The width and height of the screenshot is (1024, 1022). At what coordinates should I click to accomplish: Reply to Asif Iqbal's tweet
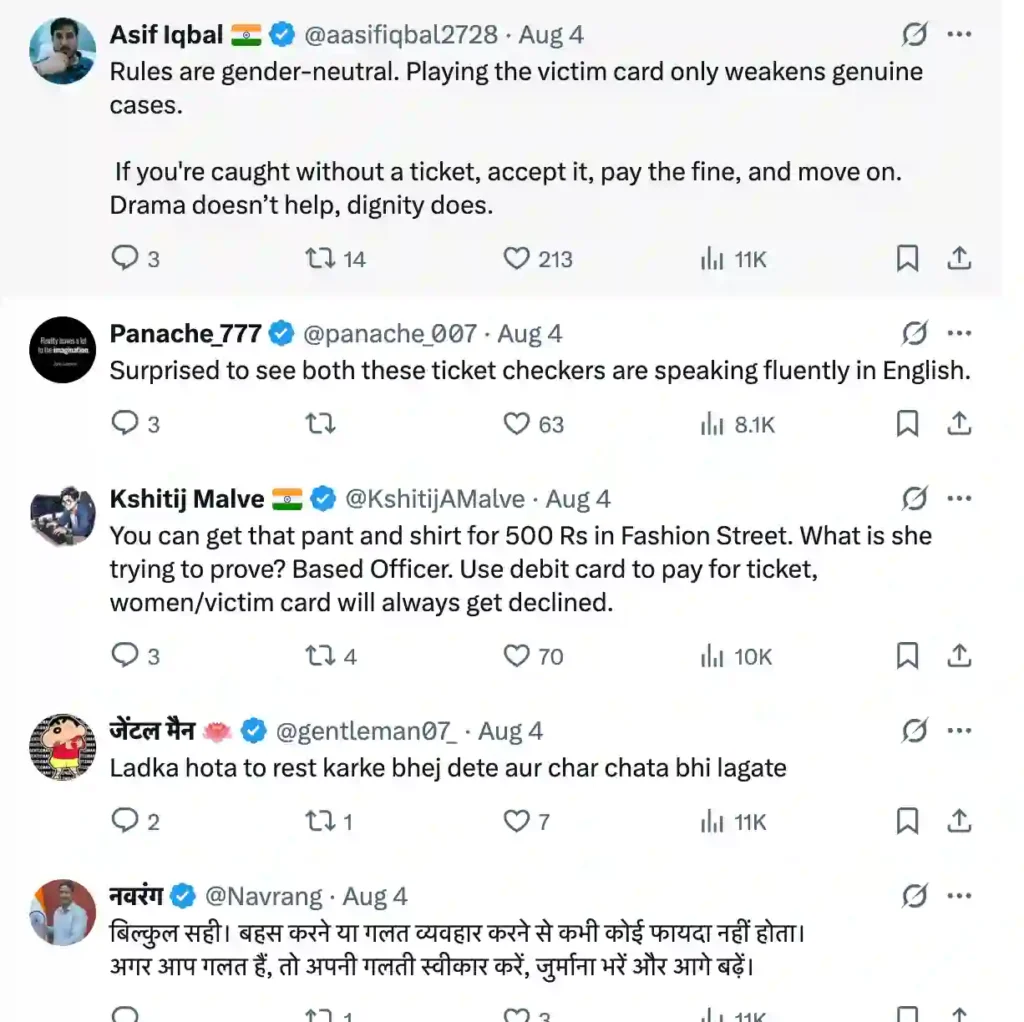124,259
